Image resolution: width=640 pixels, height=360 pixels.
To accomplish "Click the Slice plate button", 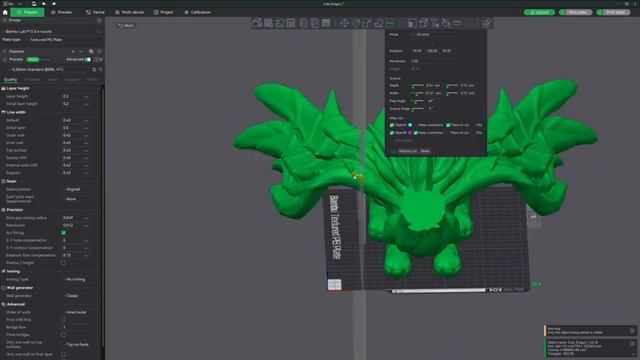I will pyautogui.click(x=576, y=12).
